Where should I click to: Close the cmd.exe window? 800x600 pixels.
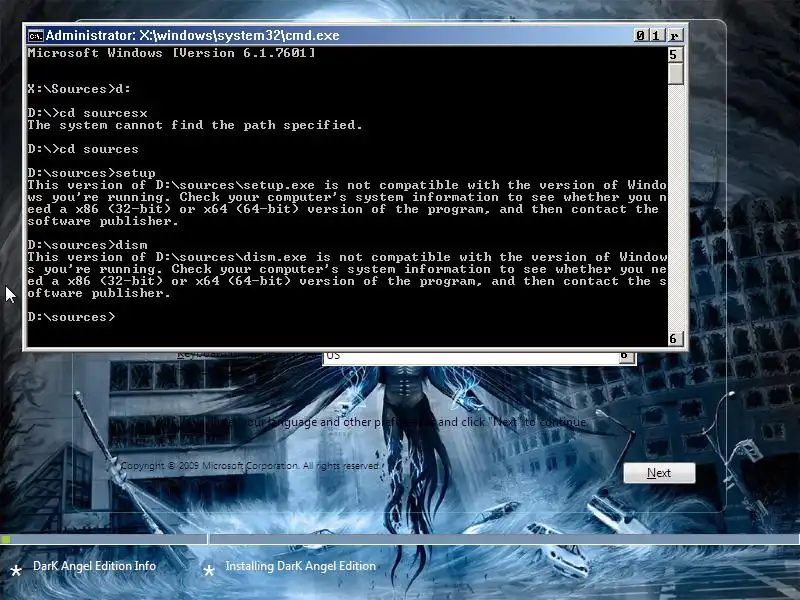(674, 36)
